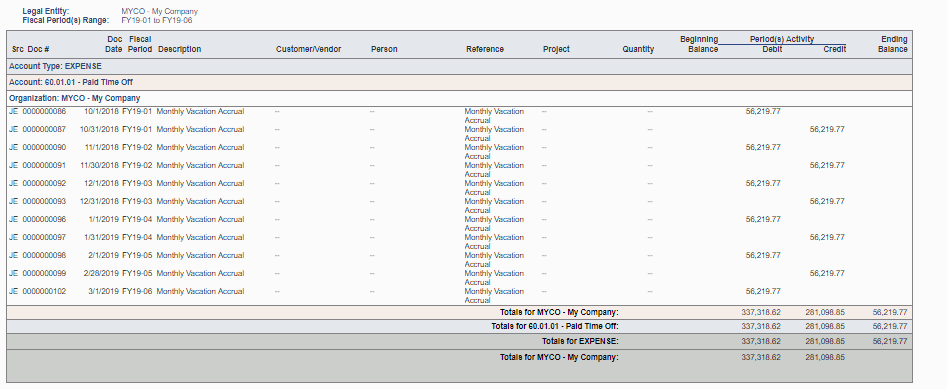The height and width of the screenshot is (389, 947).
Task: Click the Debit column header
Action: coord(772,50)
